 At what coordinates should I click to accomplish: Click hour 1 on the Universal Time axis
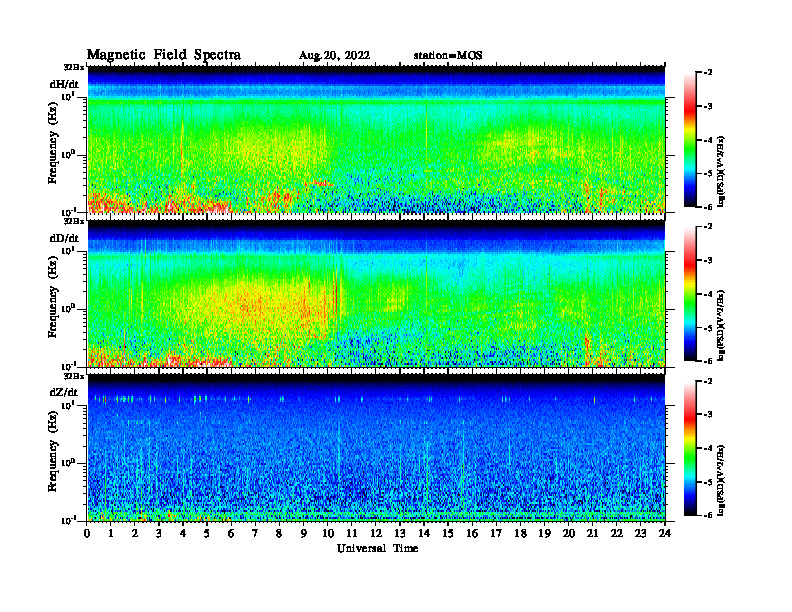pyautogui.click(x=111, y=534)
